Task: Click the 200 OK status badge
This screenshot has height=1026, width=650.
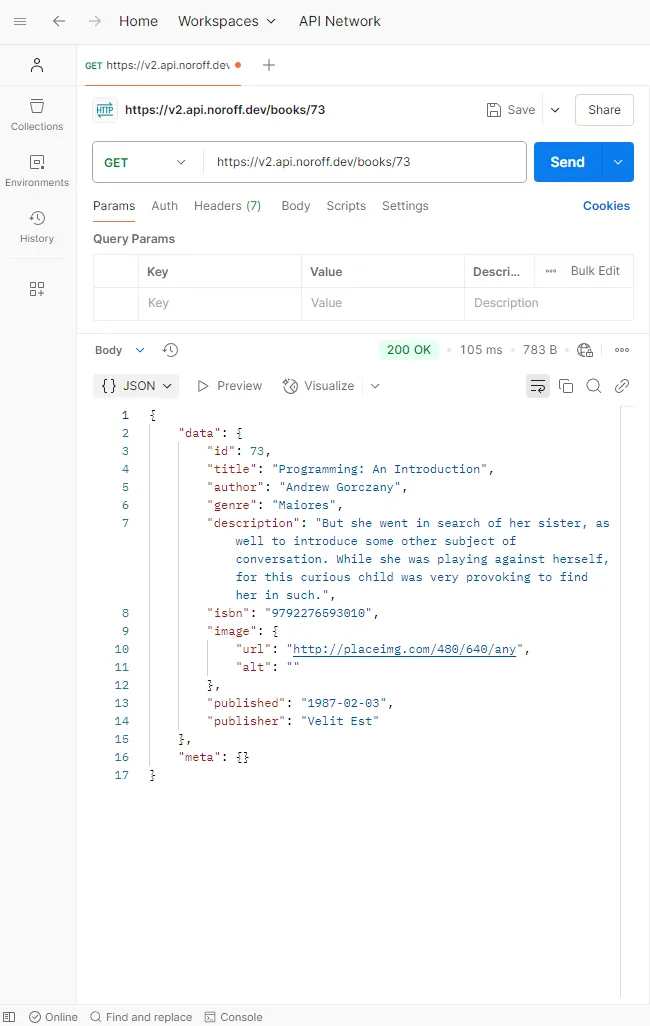Action: pos(409,350)
